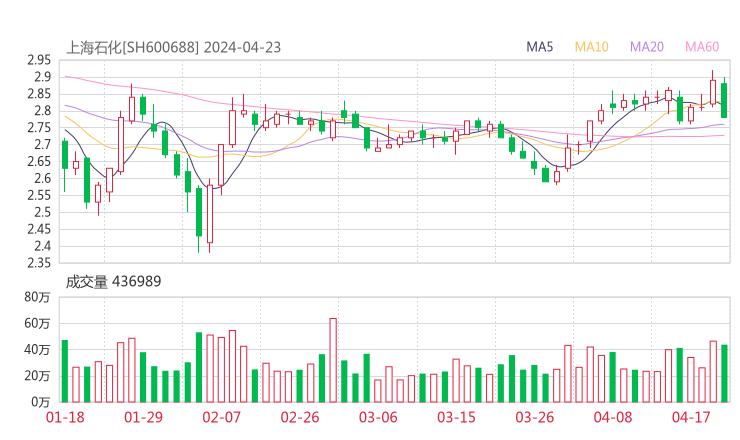Click the 03-06 date label
Viewport: 740px width, 440px height.
click(x=378, y=417)
